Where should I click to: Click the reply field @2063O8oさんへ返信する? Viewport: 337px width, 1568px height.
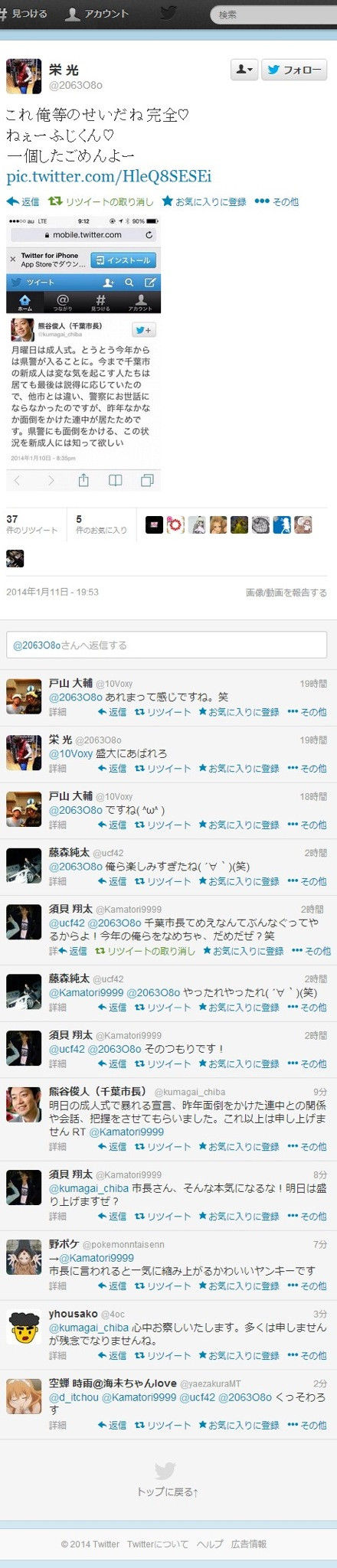(167, 645)
